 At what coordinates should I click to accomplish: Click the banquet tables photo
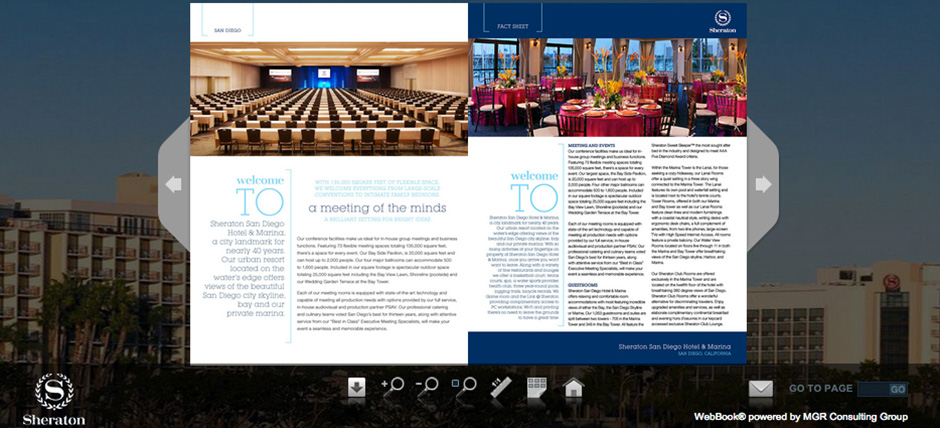pyautogui.click(x=607, y=88)
